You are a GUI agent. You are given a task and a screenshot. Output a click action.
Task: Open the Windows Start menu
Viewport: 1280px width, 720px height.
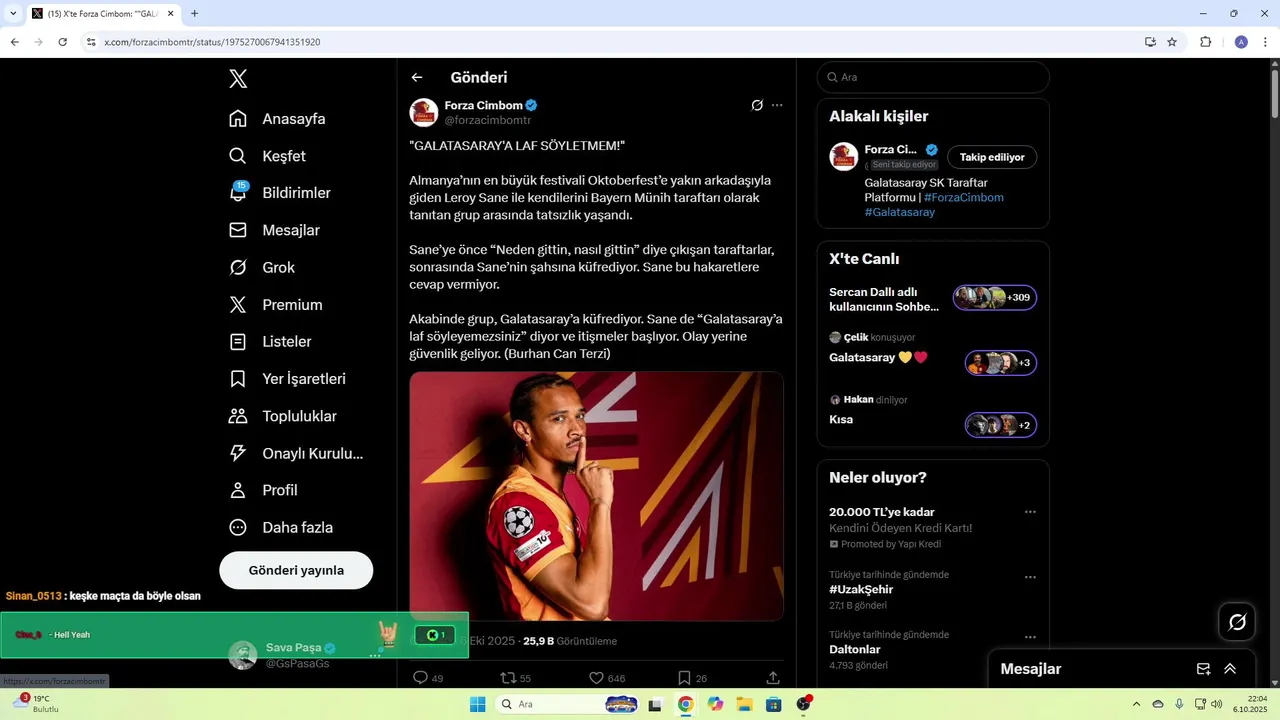coord(478,704)
